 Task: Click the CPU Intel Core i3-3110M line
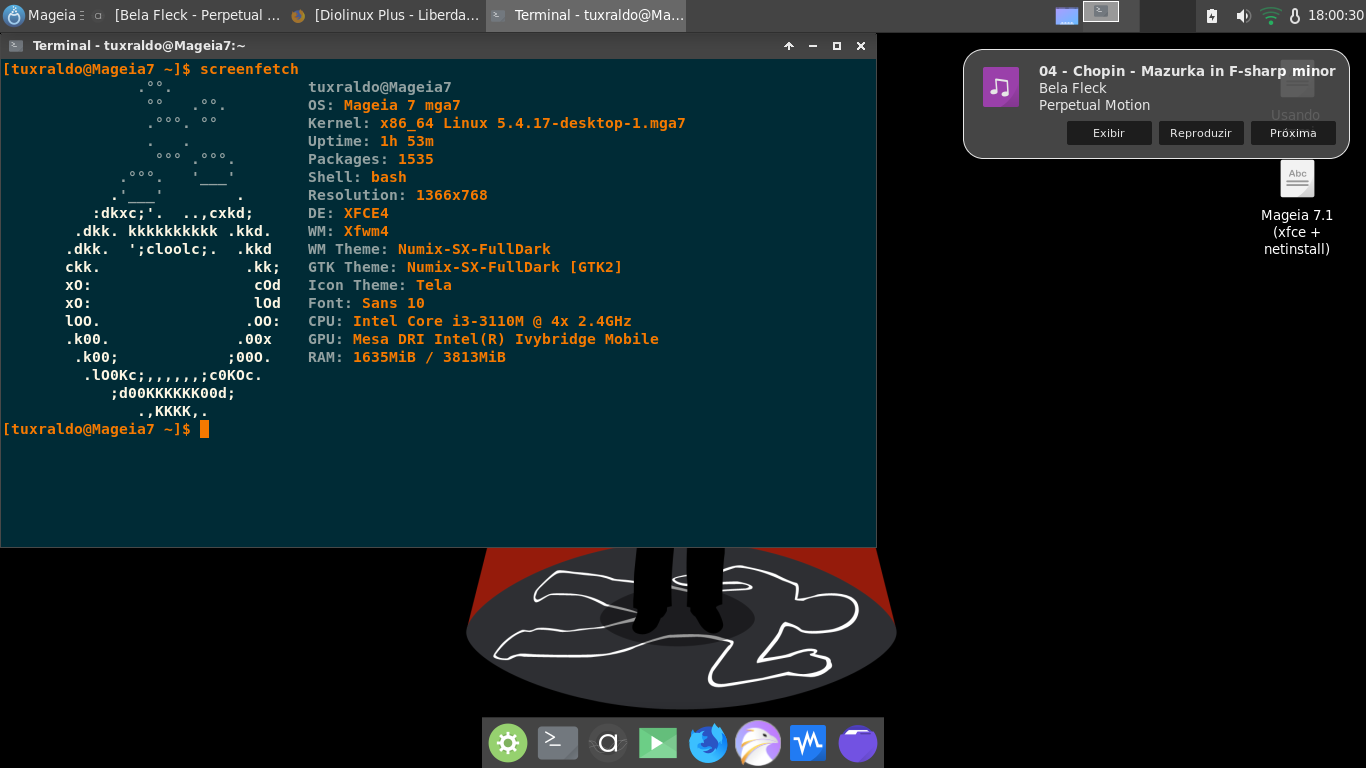470,321
